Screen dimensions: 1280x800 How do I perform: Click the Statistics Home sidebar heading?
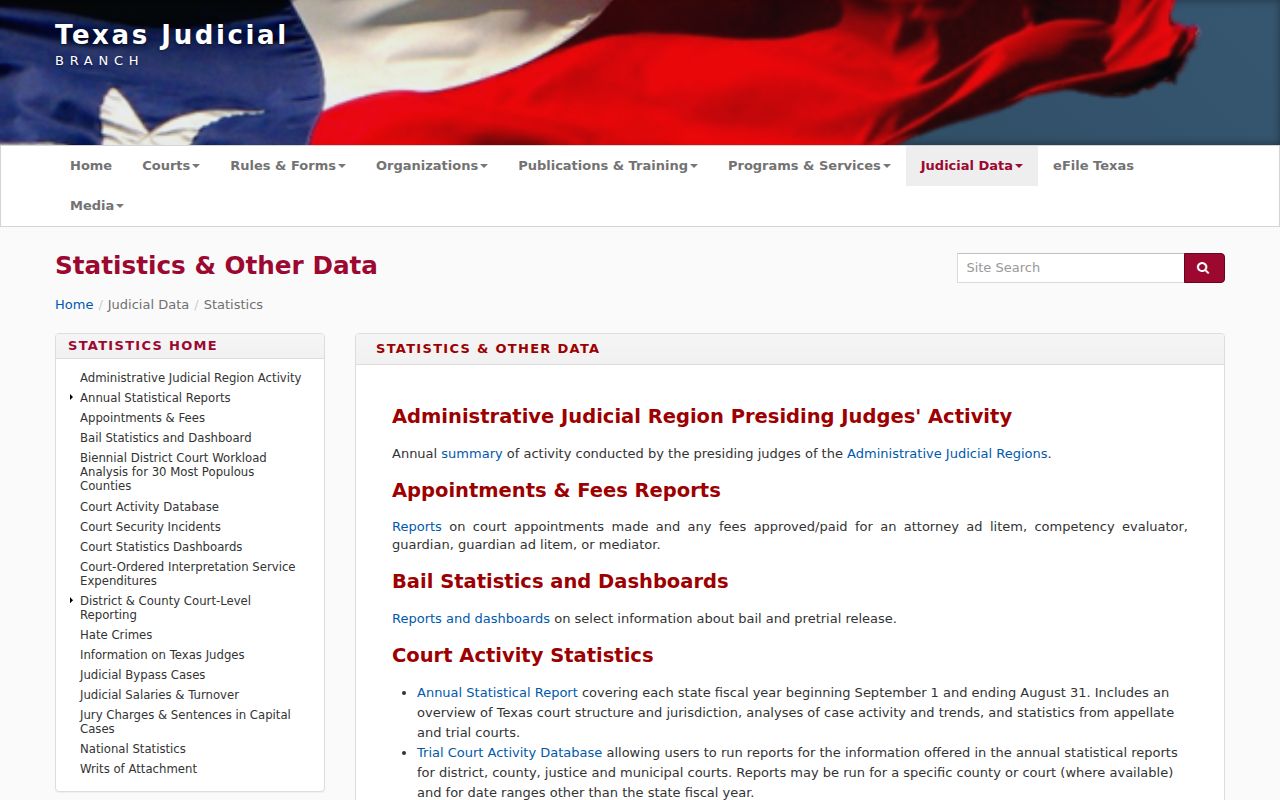tap(142, 346)
